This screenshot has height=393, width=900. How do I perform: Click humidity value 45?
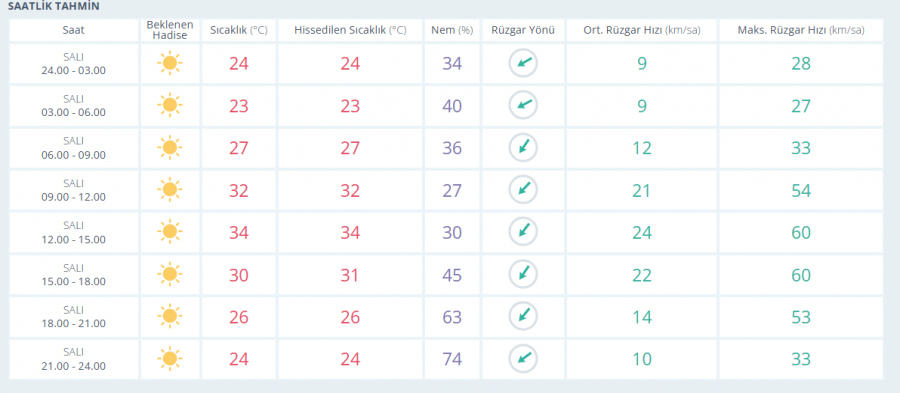(452, 275)
